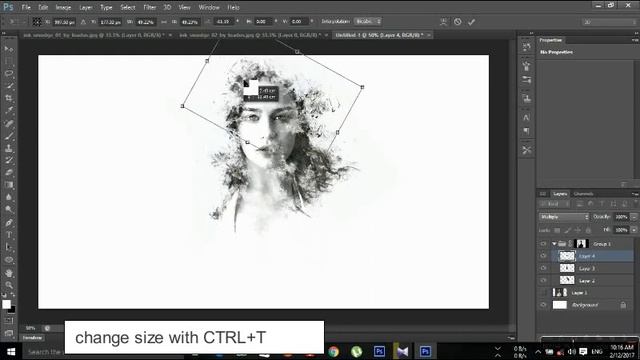
Task: Open the Tool Presets panel icon
Action: pyautogui.click(x=526, y=150)
